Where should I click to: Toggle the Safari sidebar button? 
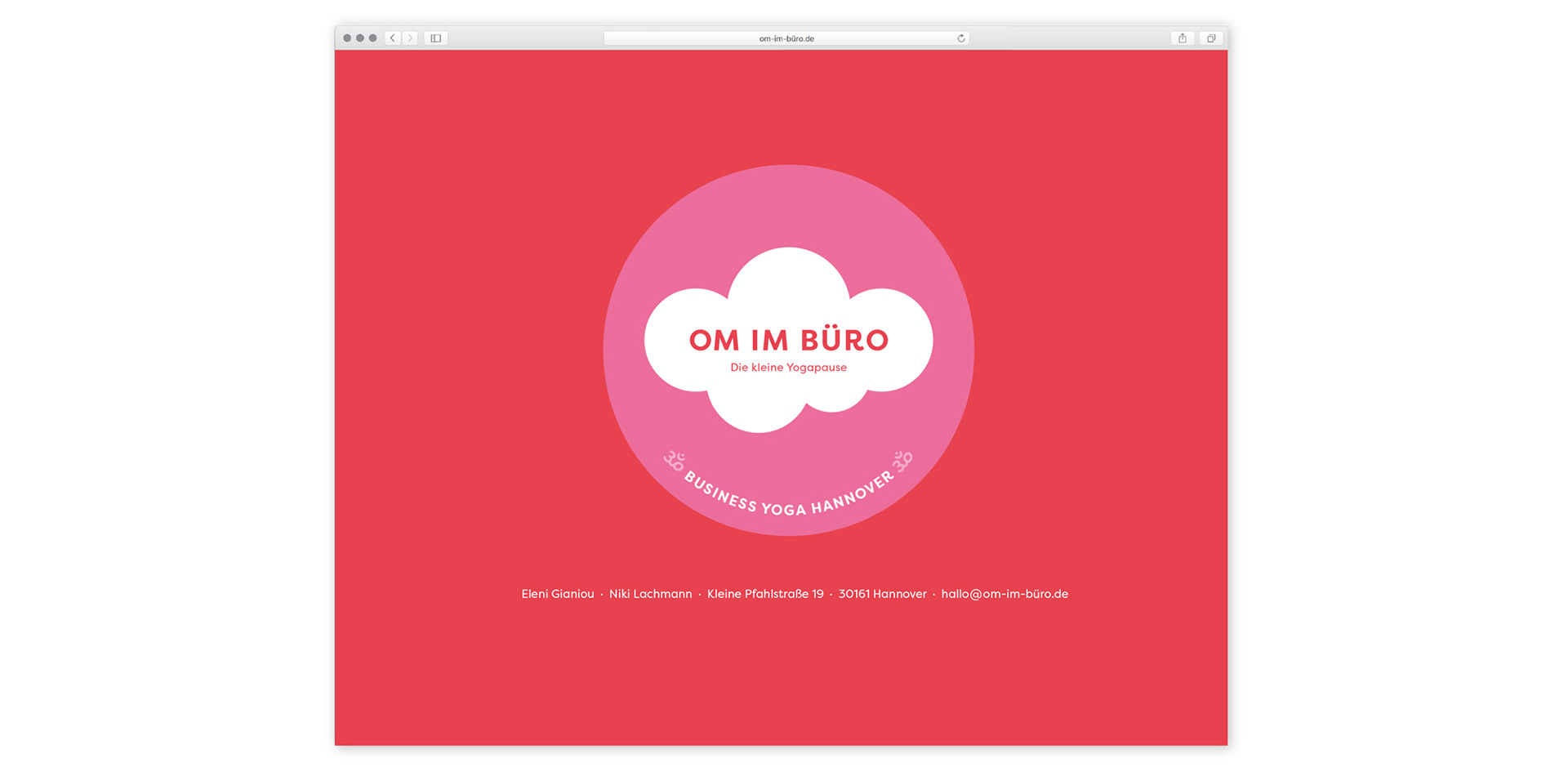click(x=436, y=38)
